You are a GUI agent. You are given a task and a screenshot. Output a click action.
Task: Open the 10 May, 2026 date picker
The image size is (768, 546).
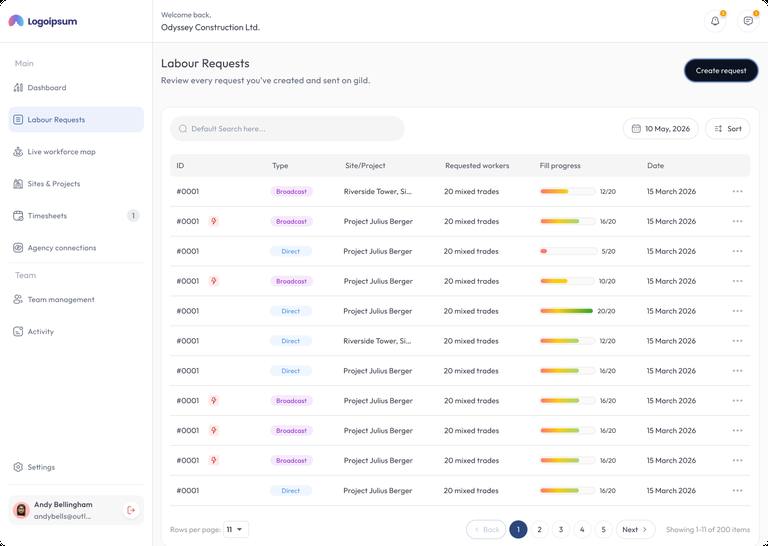click(661, 129)
